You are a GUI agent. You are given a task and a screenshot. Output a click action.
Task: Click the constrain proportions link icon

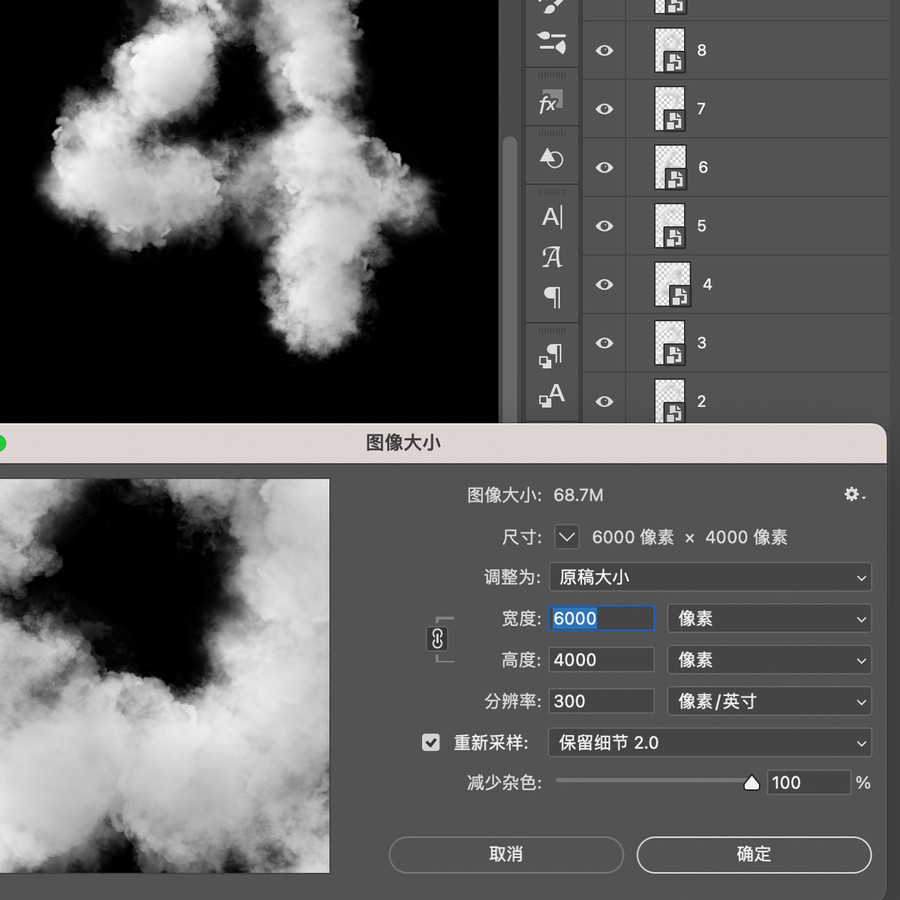(437, 639)
